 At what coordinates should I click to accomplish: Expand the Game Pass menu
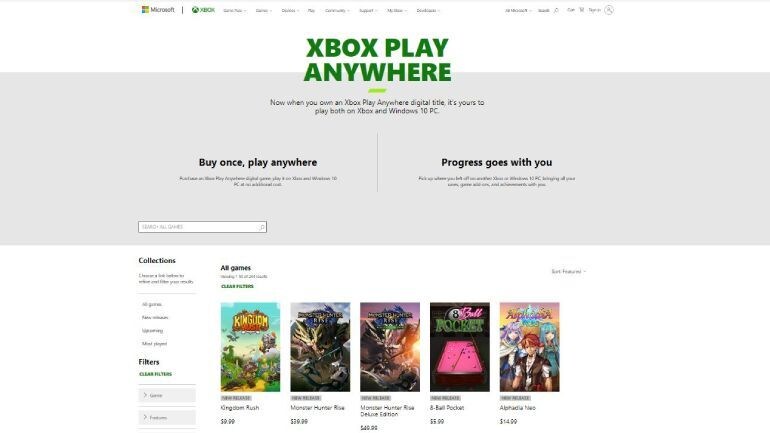pos(235,10)
